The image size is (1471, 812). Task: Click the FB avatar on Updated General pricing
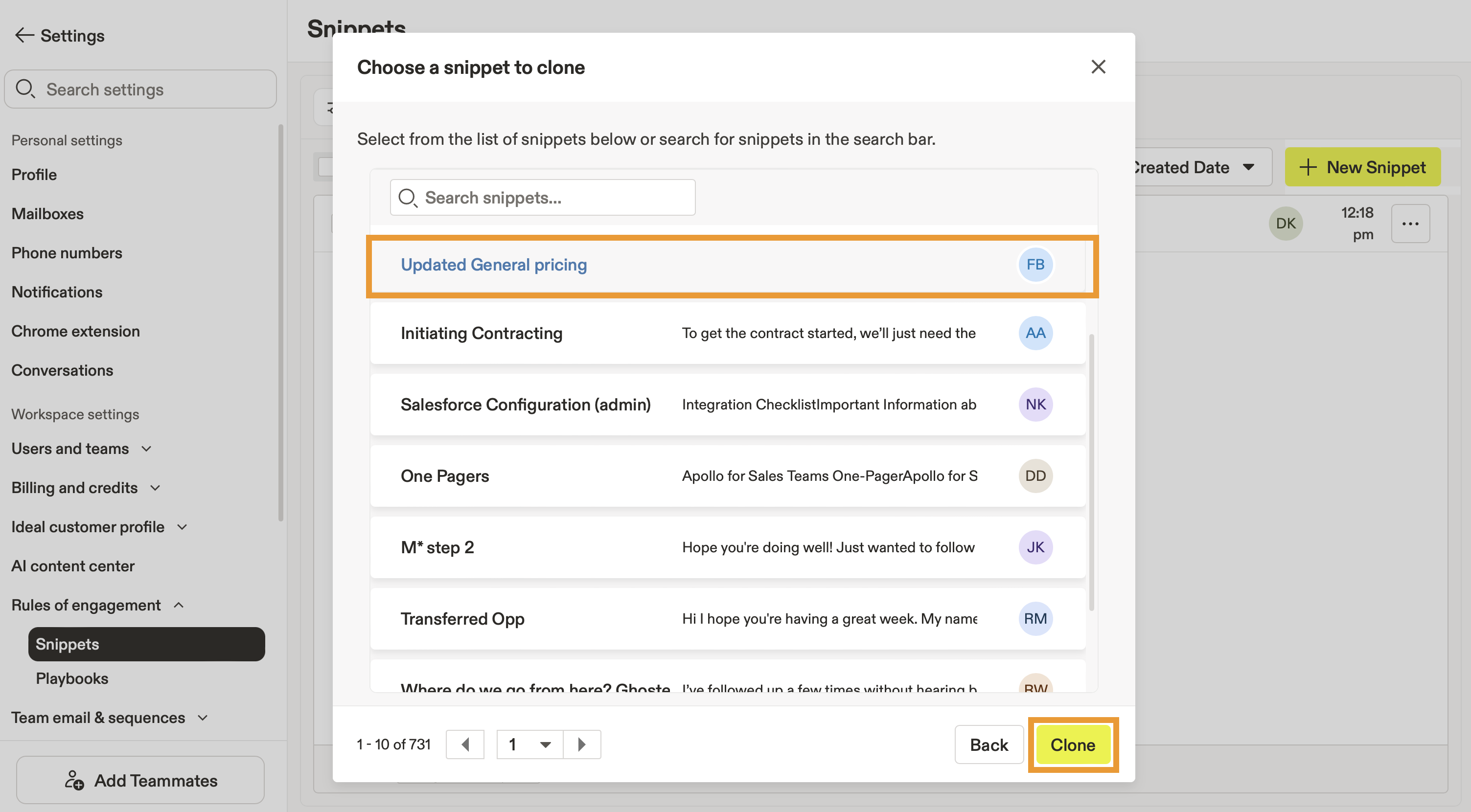coord(1034,265)
